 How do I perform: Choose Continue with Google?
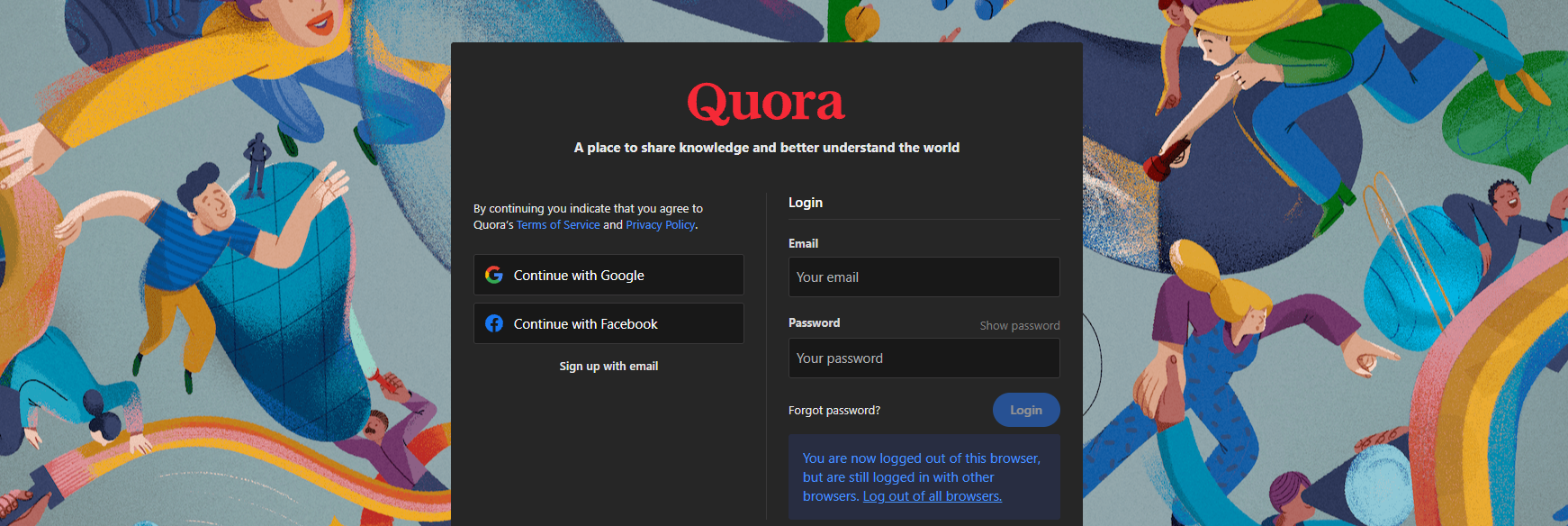[608, 275]
